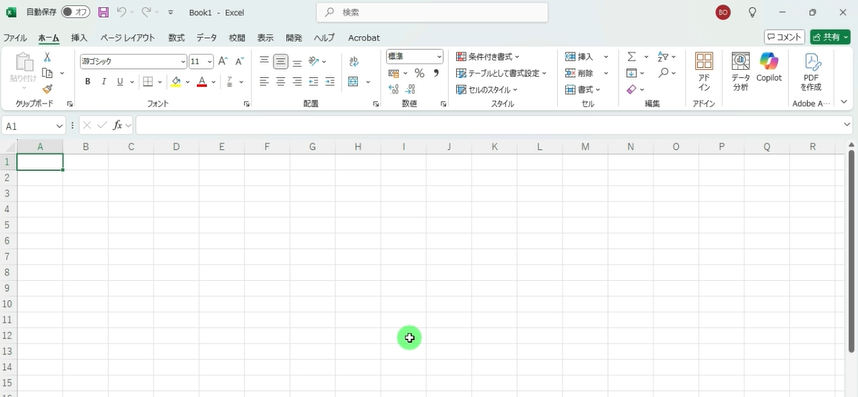Screen dimensions: 858x397
Task: Click the Cut scissors icon
Action: pyautogui.click(x=47, y=57)
